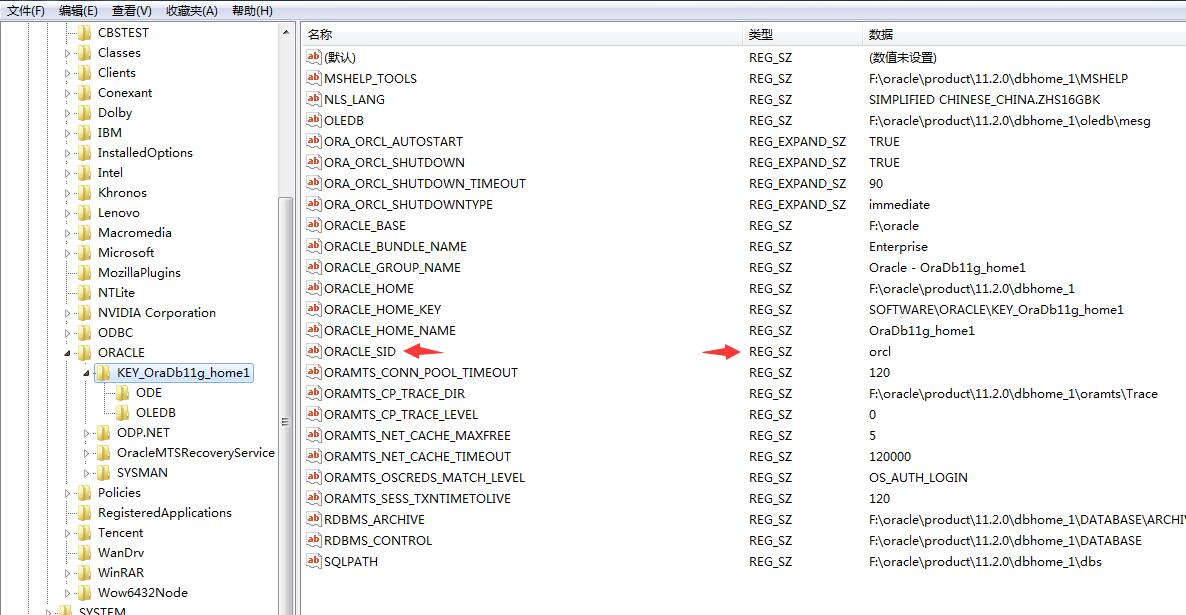Open the 文件(F) menu

pos(26,11)
